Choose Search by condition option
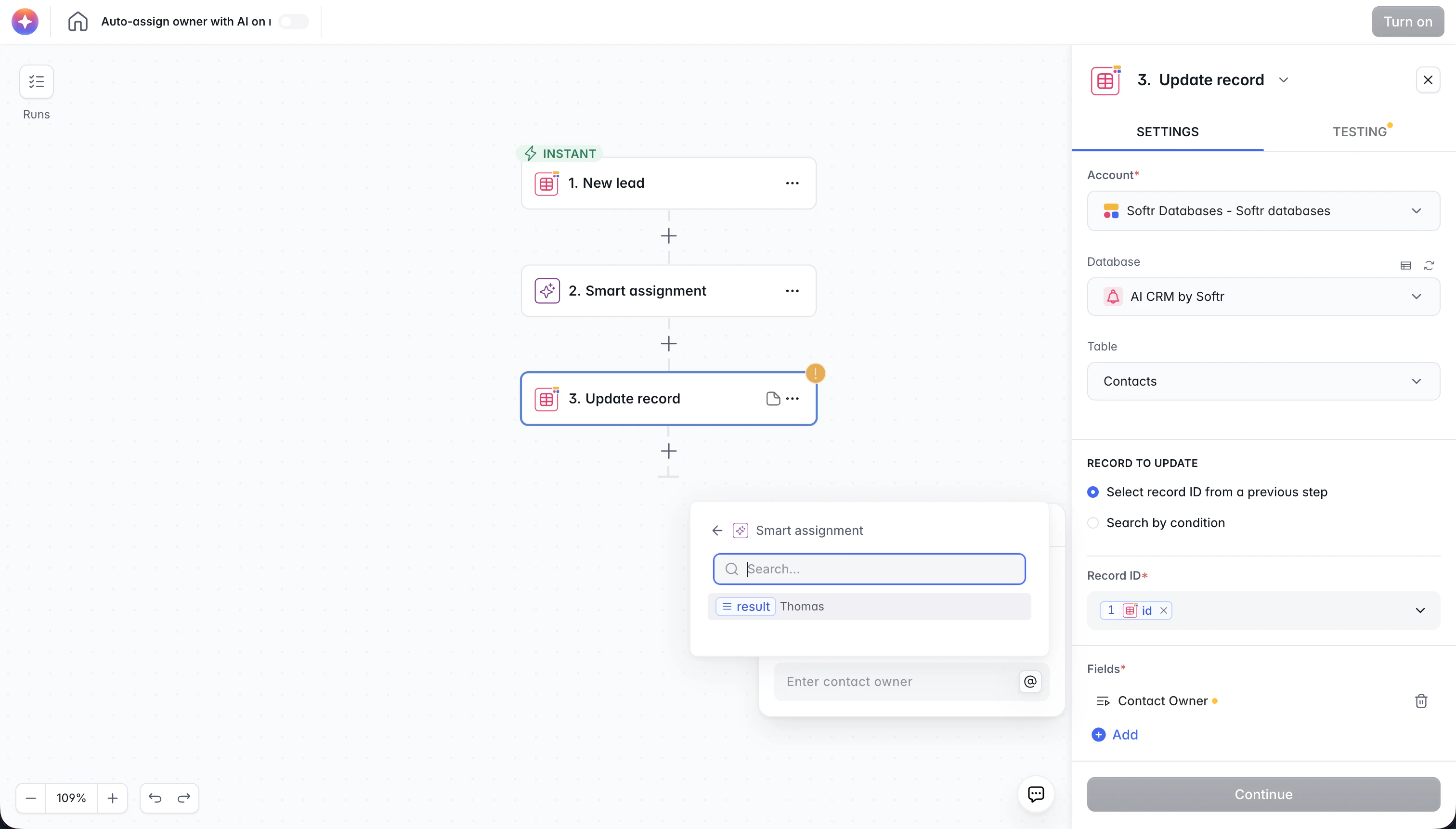 [x=1092, y=523]
